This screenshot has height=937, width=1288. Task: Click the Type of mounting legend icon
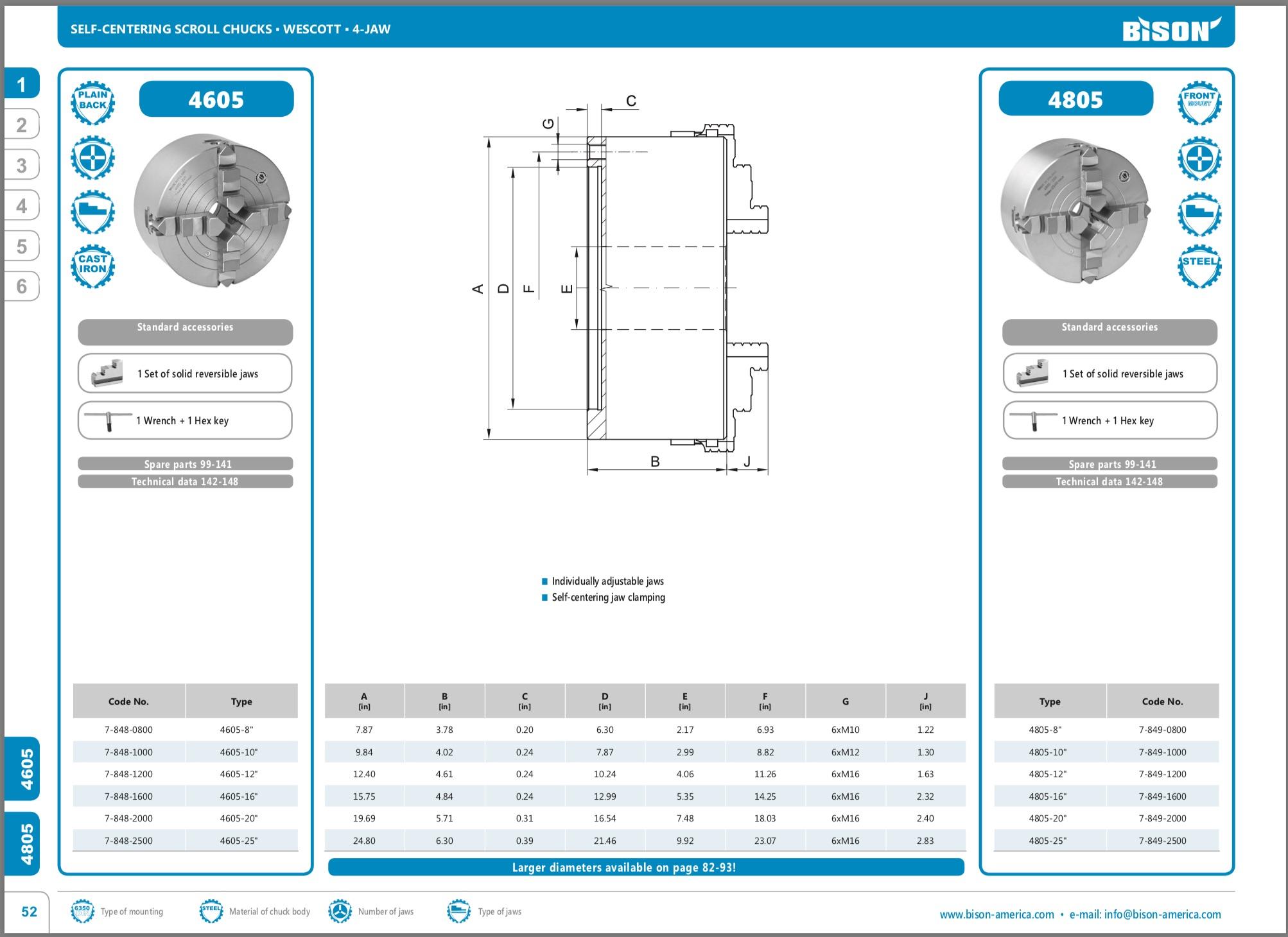click(x=82, y=911)
